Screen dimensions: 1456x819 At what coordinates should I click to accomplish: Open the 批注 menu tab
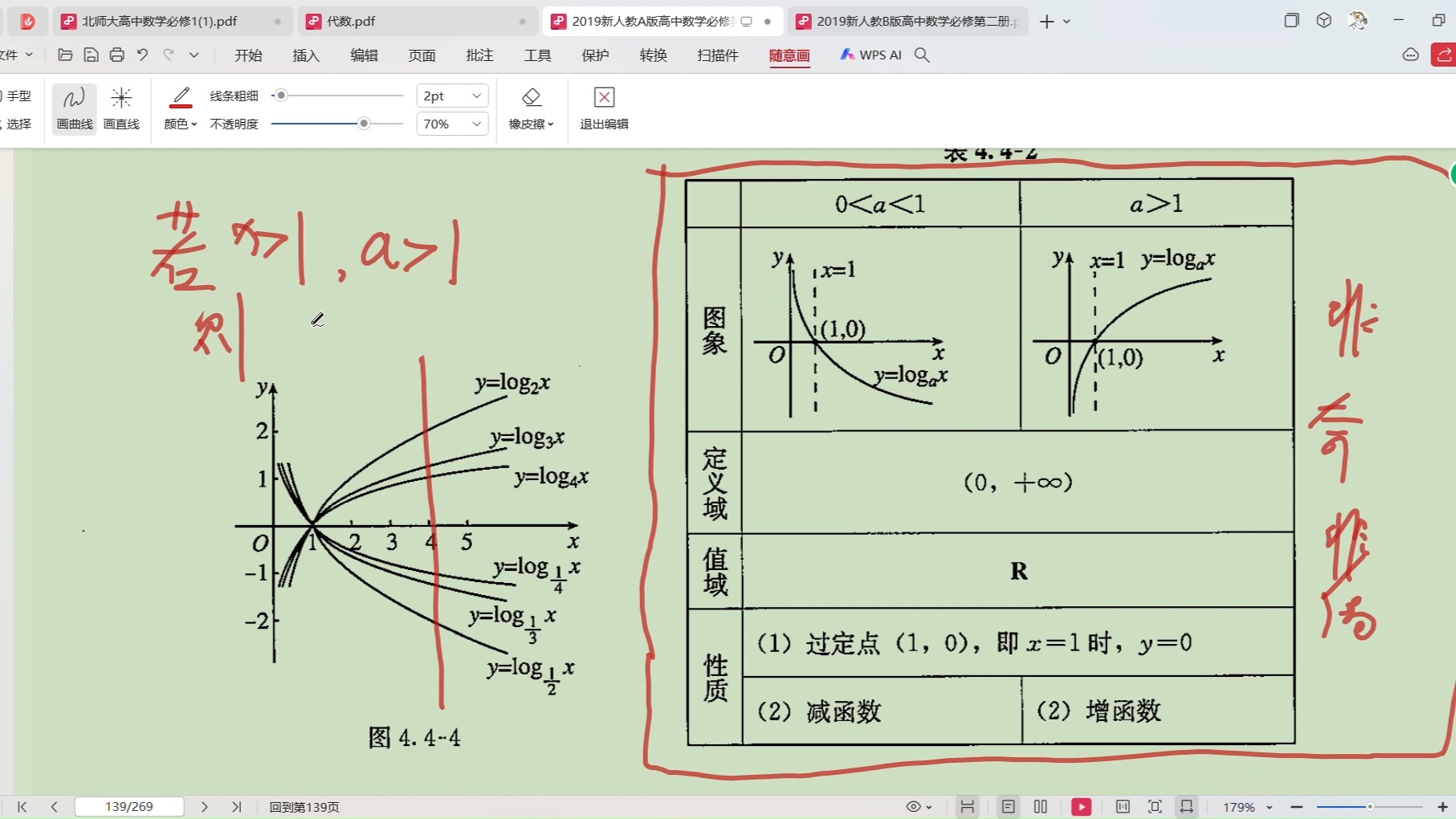(x=479, y=55)
